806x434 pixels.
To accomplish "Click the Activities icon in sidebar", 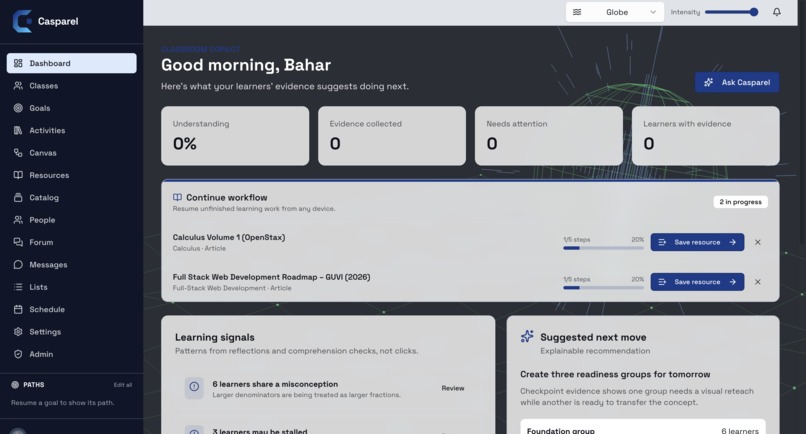I will 18,131.
